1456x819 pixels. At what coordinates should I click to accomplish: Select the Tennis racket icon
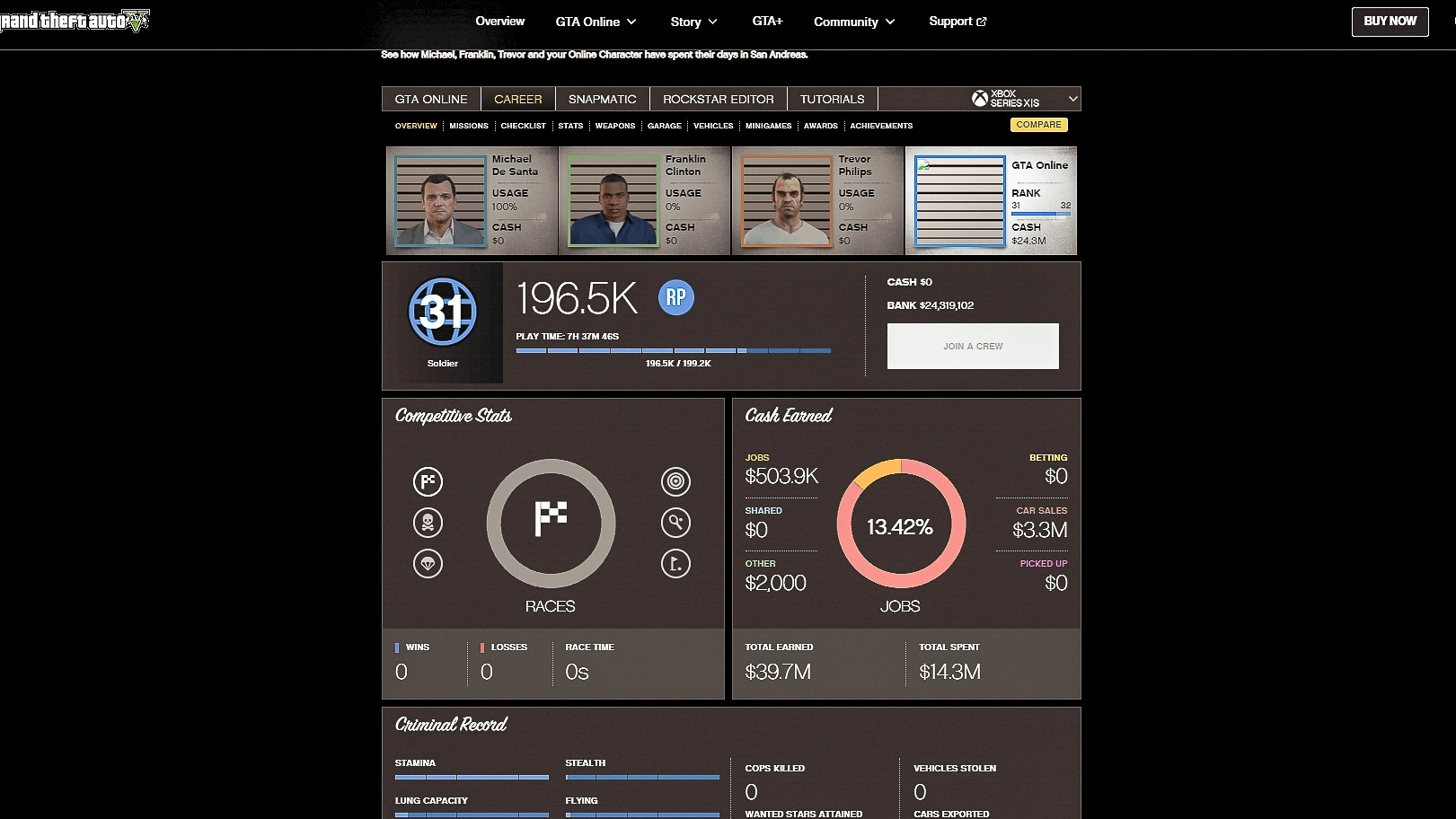[675, 522]
